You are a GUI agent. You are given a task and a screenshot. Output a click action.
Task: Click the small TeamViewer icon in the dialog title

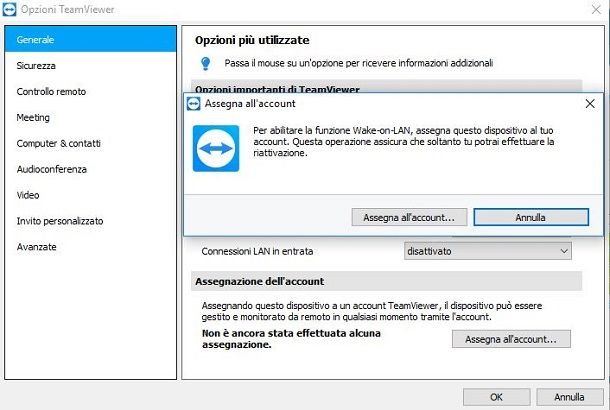click(193, 104)
